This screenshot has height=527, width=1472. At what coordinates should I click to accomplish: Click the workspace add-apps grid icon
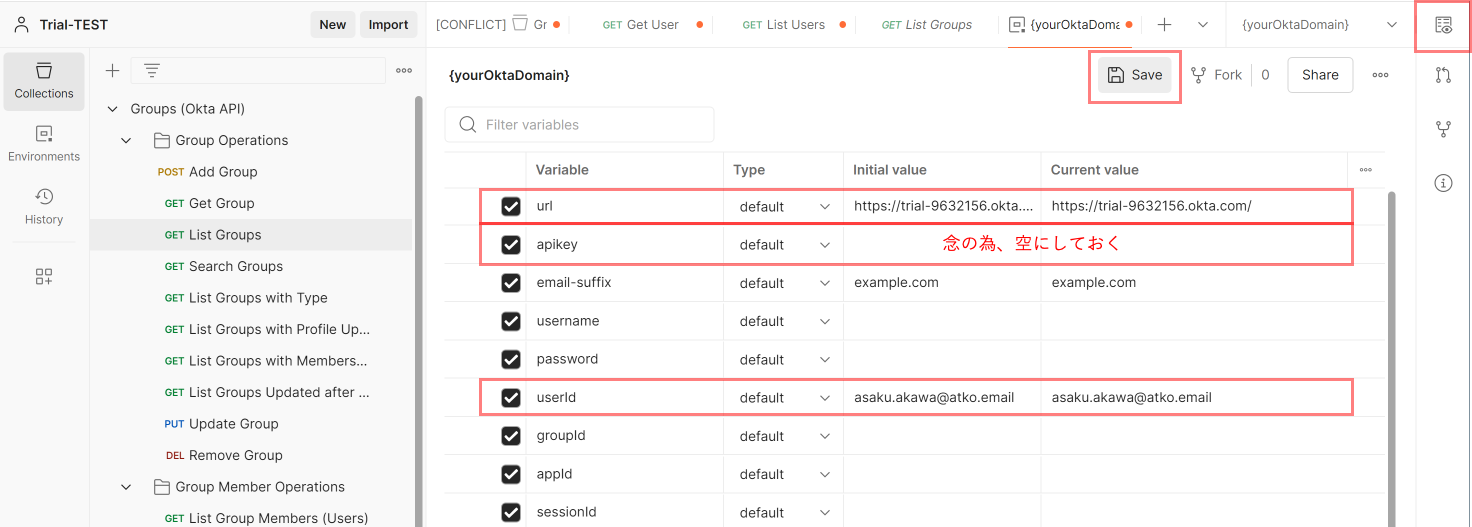click(43, 277)
